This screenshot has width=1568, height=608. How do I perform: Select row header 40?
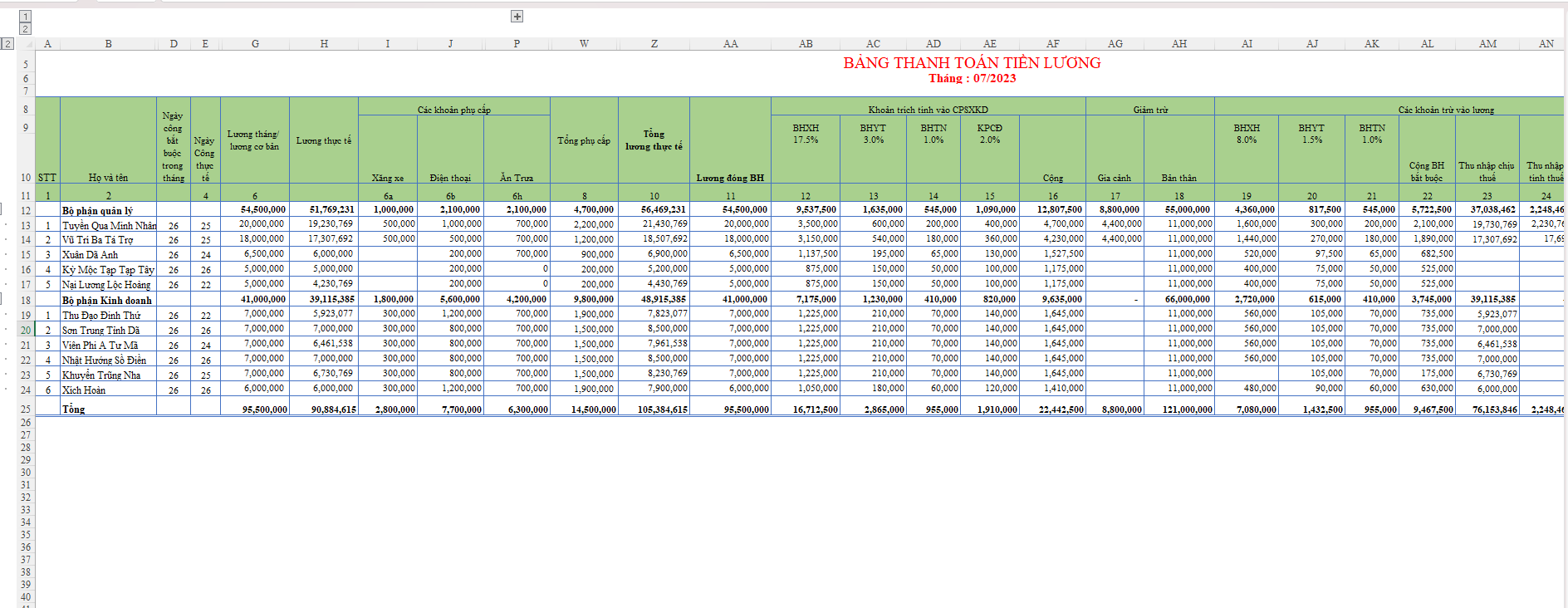coord(26,597)
